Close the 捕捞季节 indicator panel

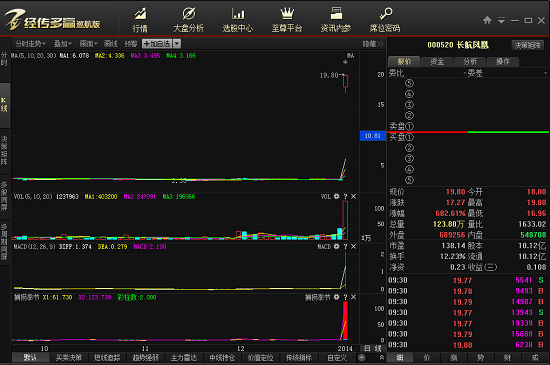354,297
